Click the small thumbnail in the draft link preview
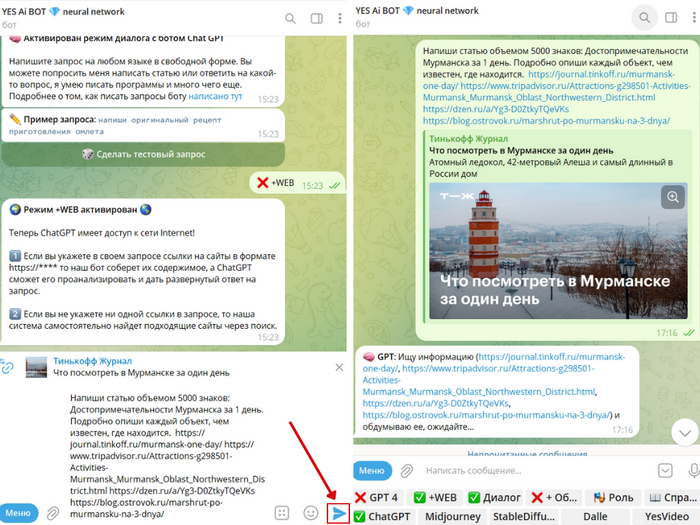700x525 pixels. point(36,367)
